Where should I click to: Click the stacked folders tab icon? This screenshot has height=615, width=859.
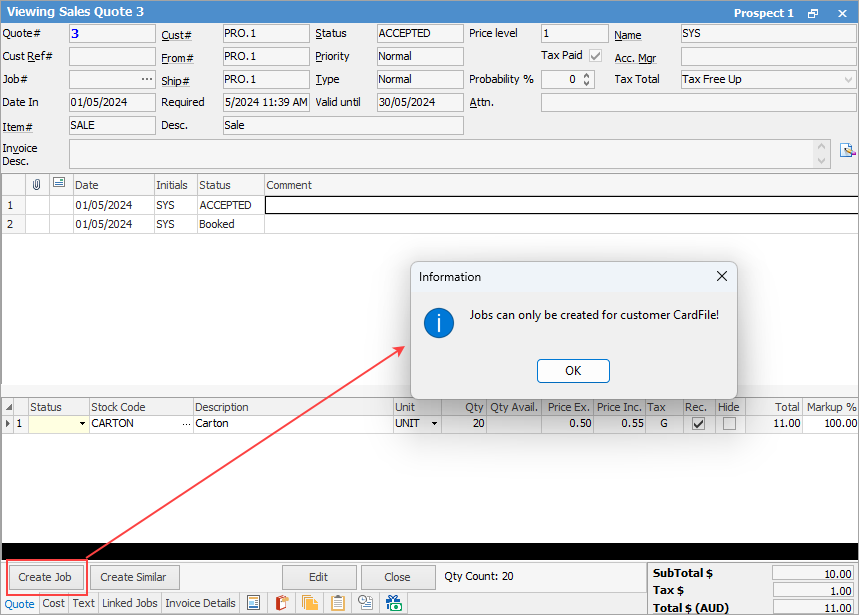[x=310, y=603]
